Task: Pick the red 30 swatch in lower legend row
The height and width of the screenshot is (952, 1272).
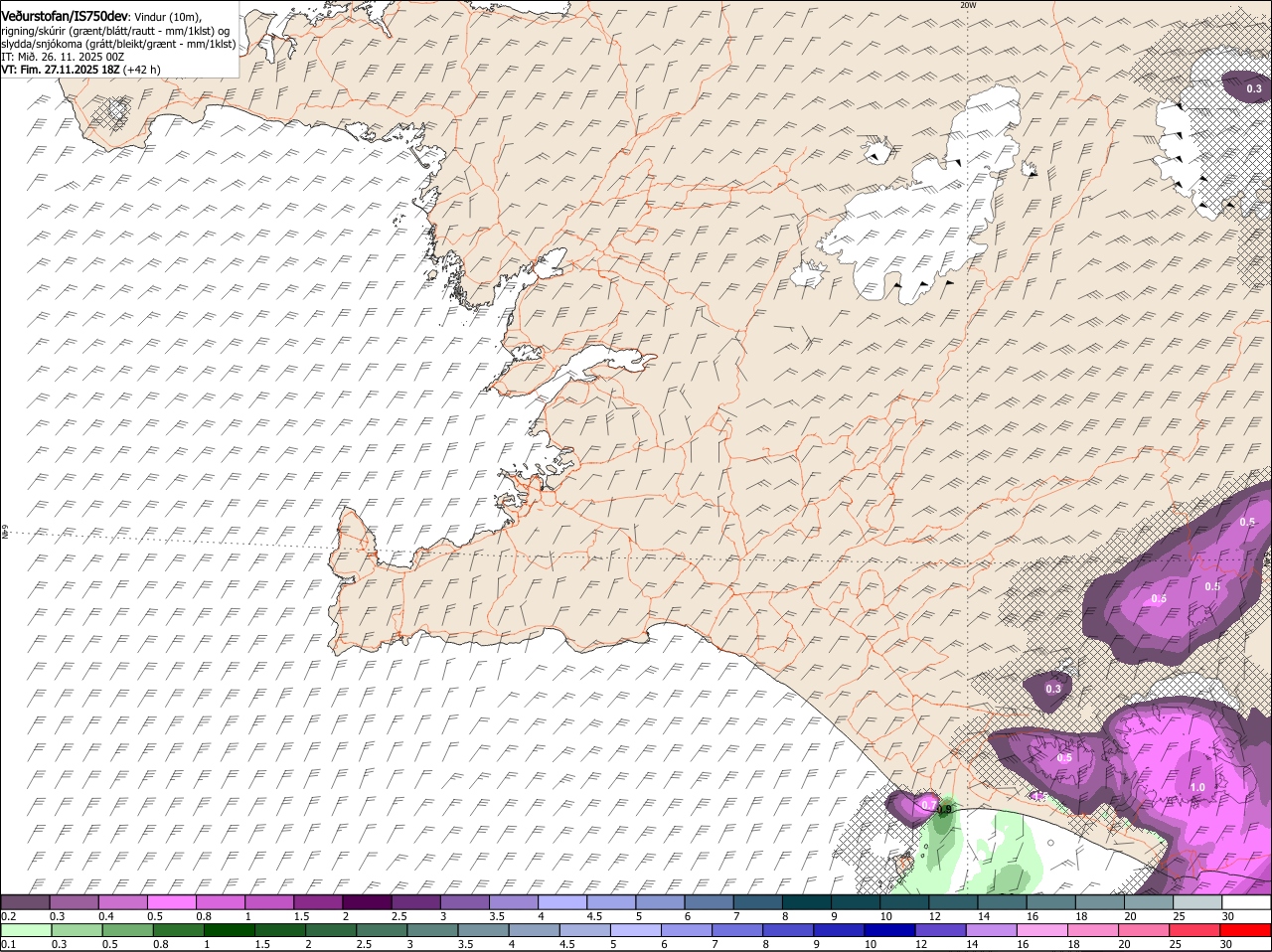Action: click(x=1246, y=930)
